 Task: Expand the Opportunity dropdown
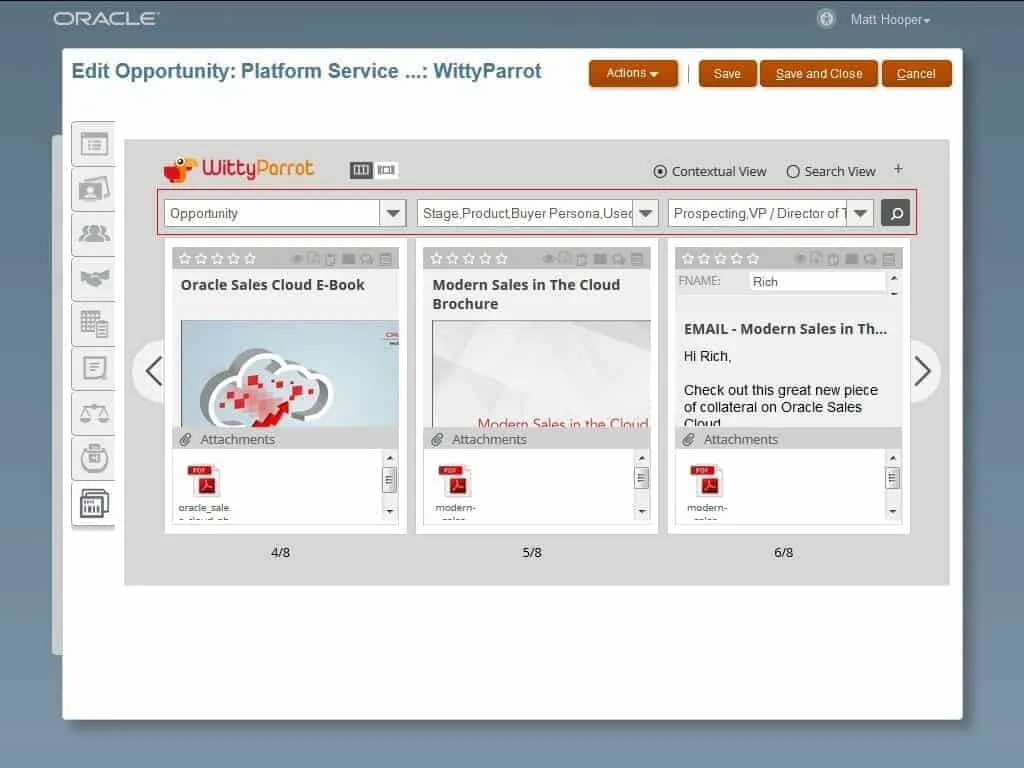click(393, 213)
